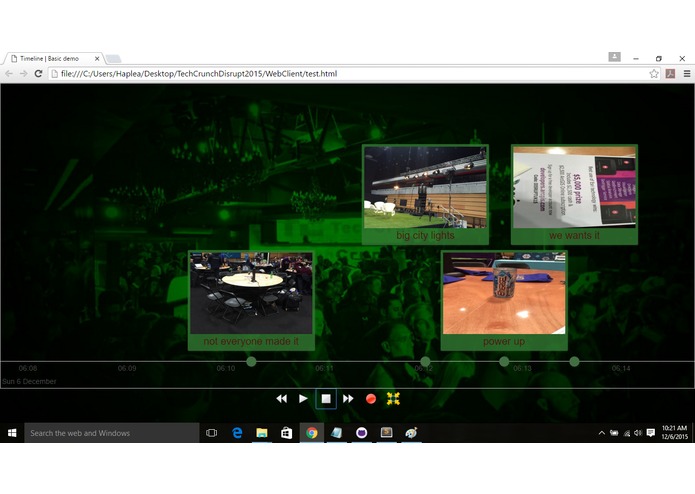The image size is (695, 494).
Task: Go back with the browser back arrow
Action: tap(9, 74)
